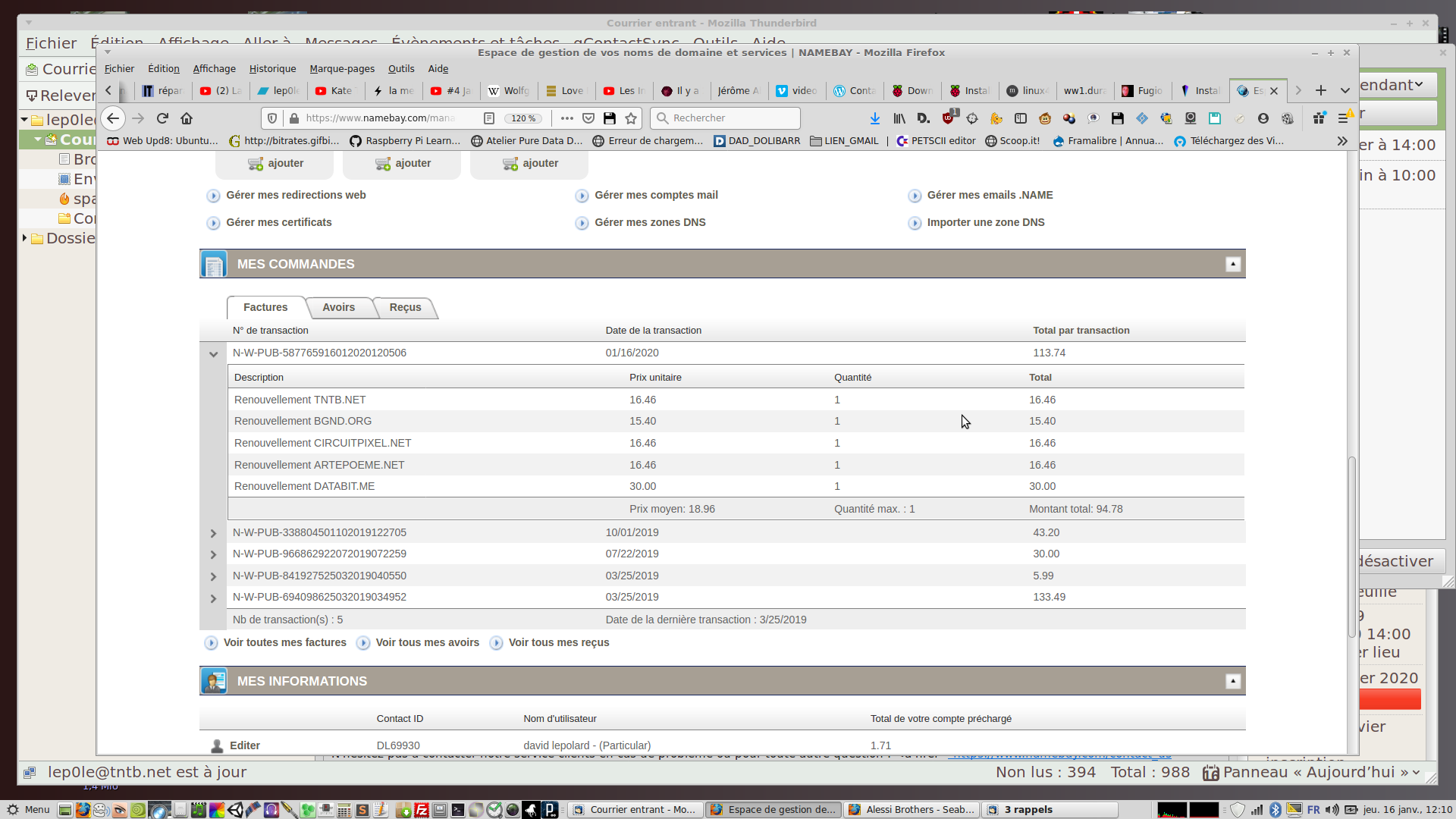The image size is (1456, 819).
Task: Toggle reader view icon in the address bar
Action: point(489,118)
